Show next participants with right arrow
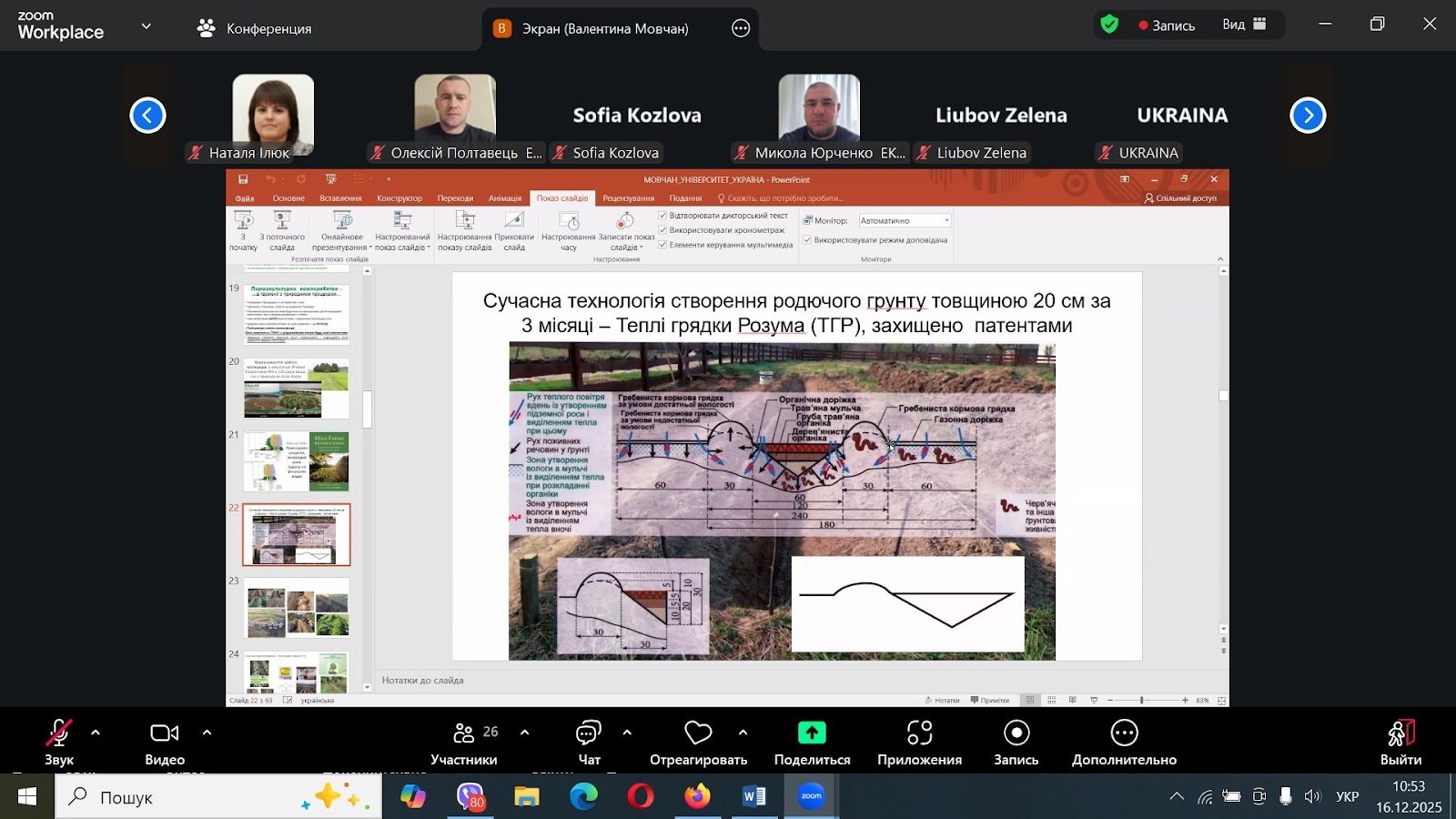The height and width of the screenshot is (819, 1456). [x=1308, y=116]
